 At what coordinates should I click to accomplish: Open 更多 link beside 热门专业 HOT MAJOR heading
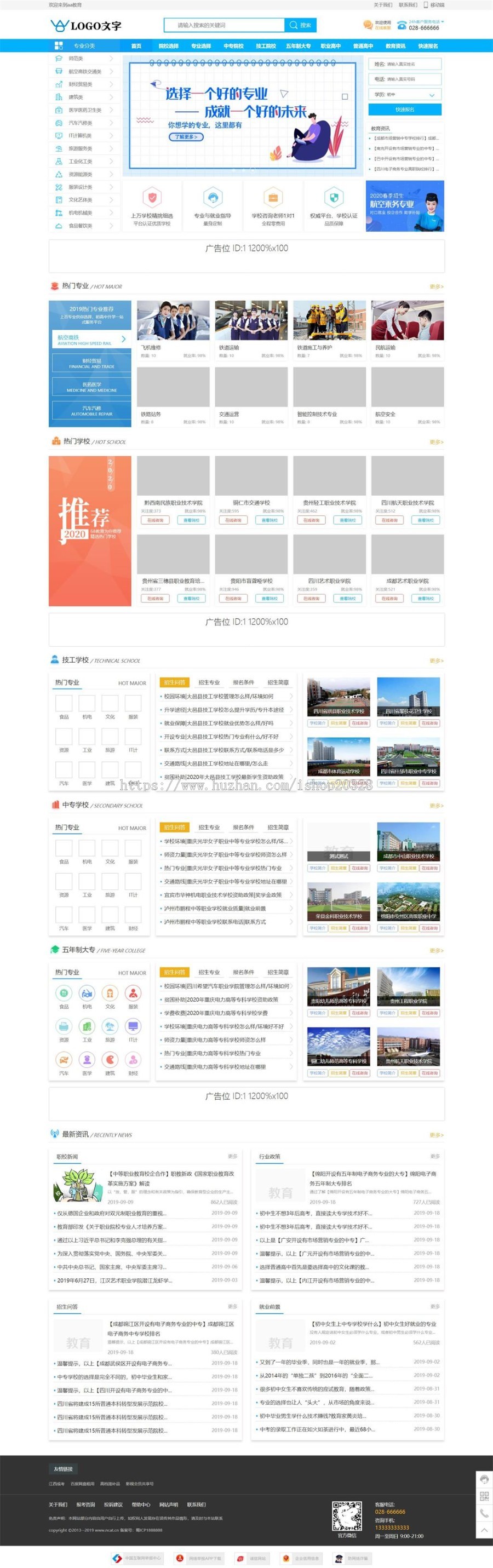click(437, 286)
